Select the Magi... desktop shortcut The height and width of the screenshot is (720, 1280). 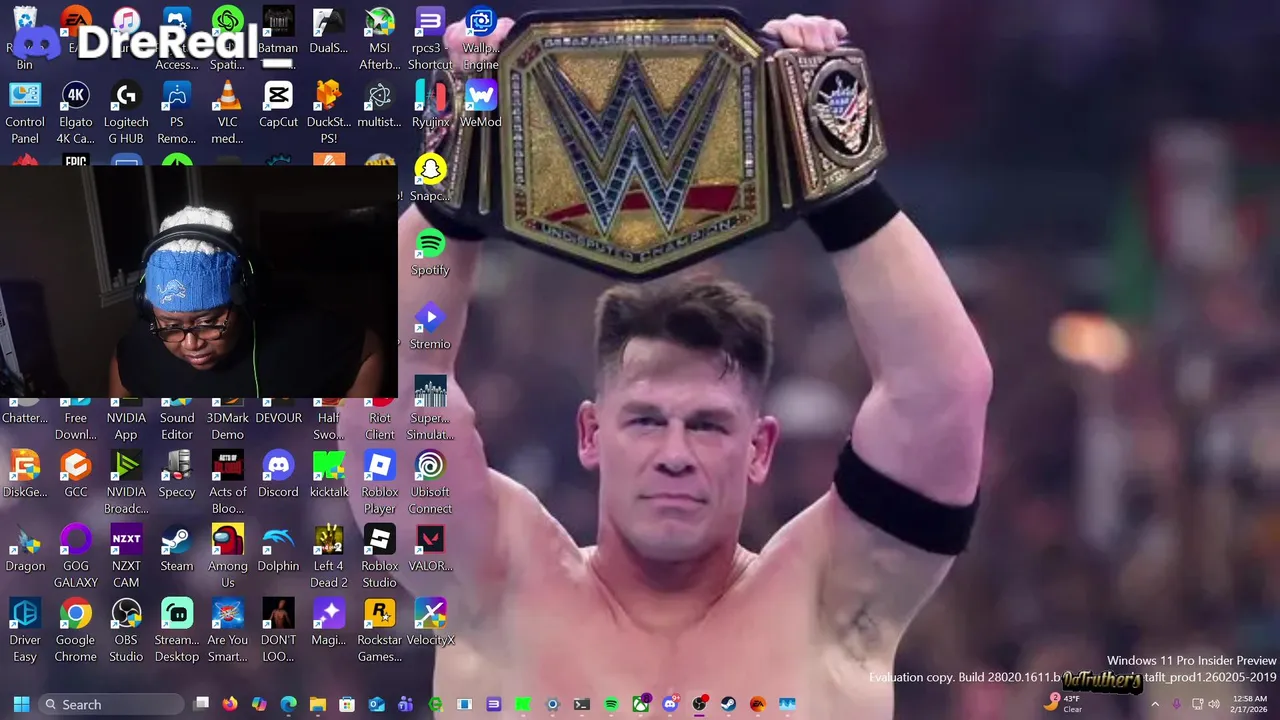pos(329,623)
